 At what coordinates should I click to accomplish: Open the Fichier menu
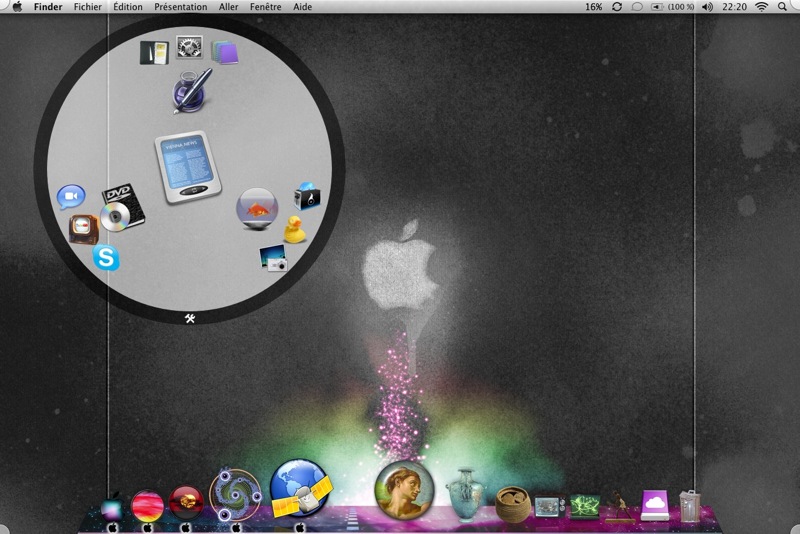point(87,7)
